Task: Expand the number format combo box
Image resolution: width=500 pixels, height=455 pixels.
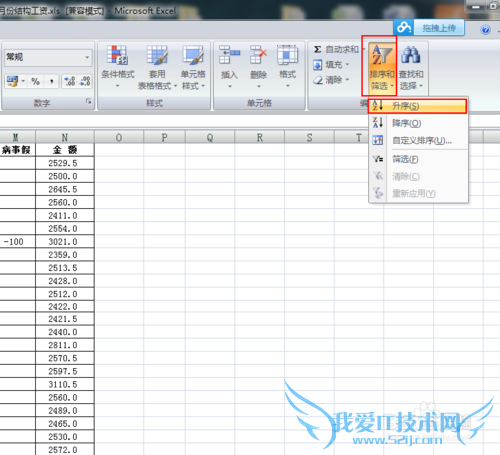Action: [x=87, y=57]
